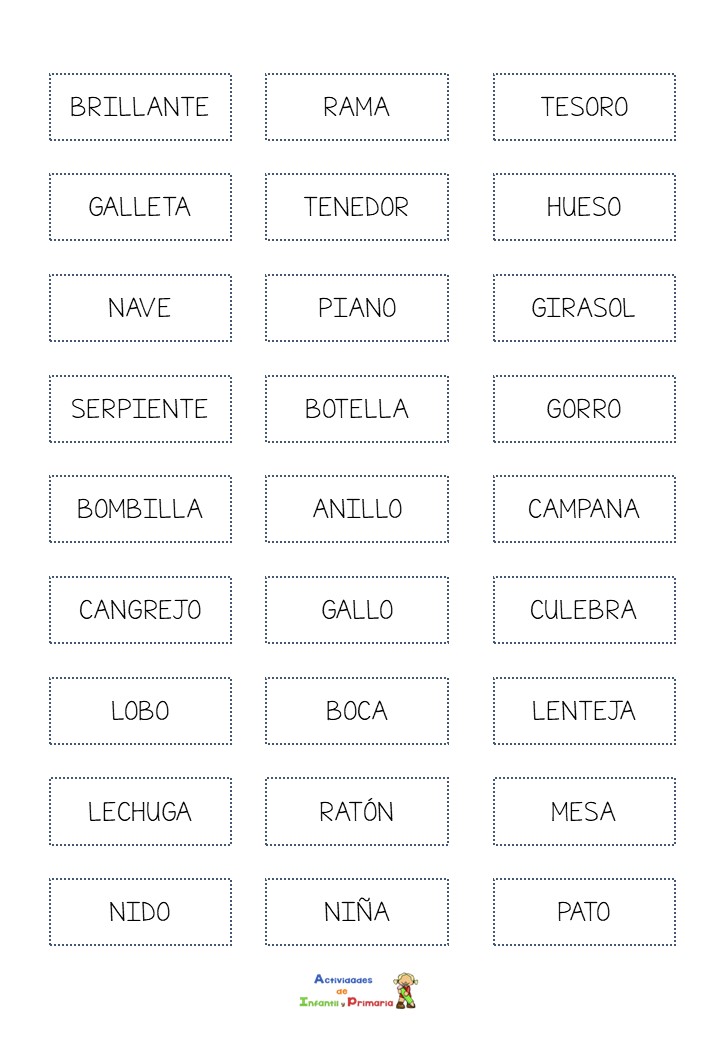Click the HUESO word card
This screenshot has width=720, height=1040.
pos(584,207)
